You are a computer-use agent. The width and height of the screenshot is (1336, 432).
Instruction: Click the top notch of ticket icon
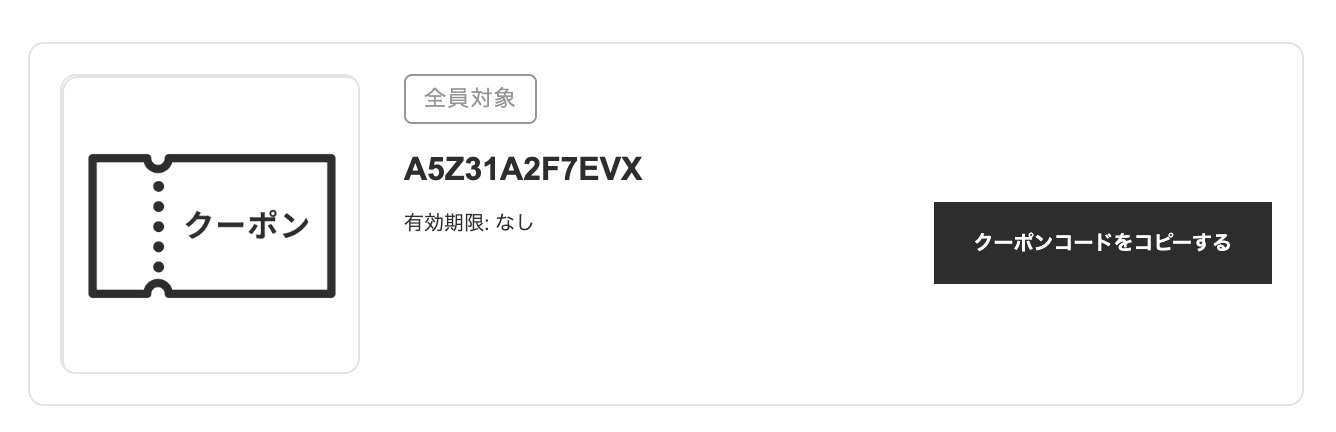[x=158, y=163]
